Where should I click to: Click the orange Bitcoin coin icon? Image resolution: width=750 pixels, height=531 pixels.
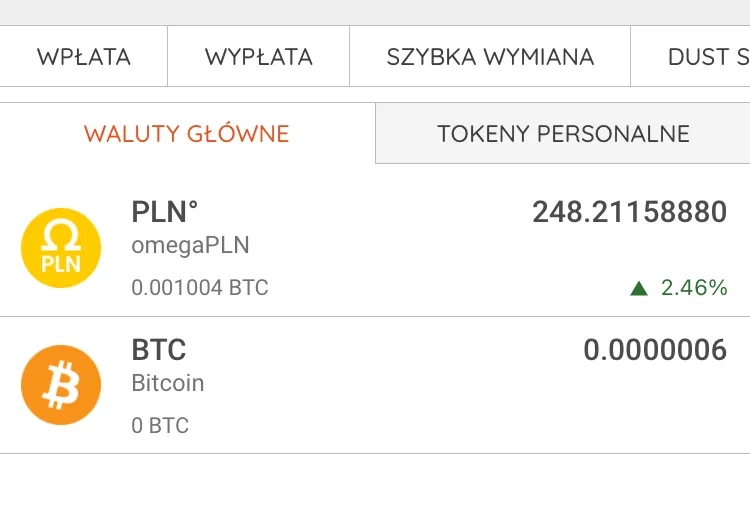coord(61,385)
